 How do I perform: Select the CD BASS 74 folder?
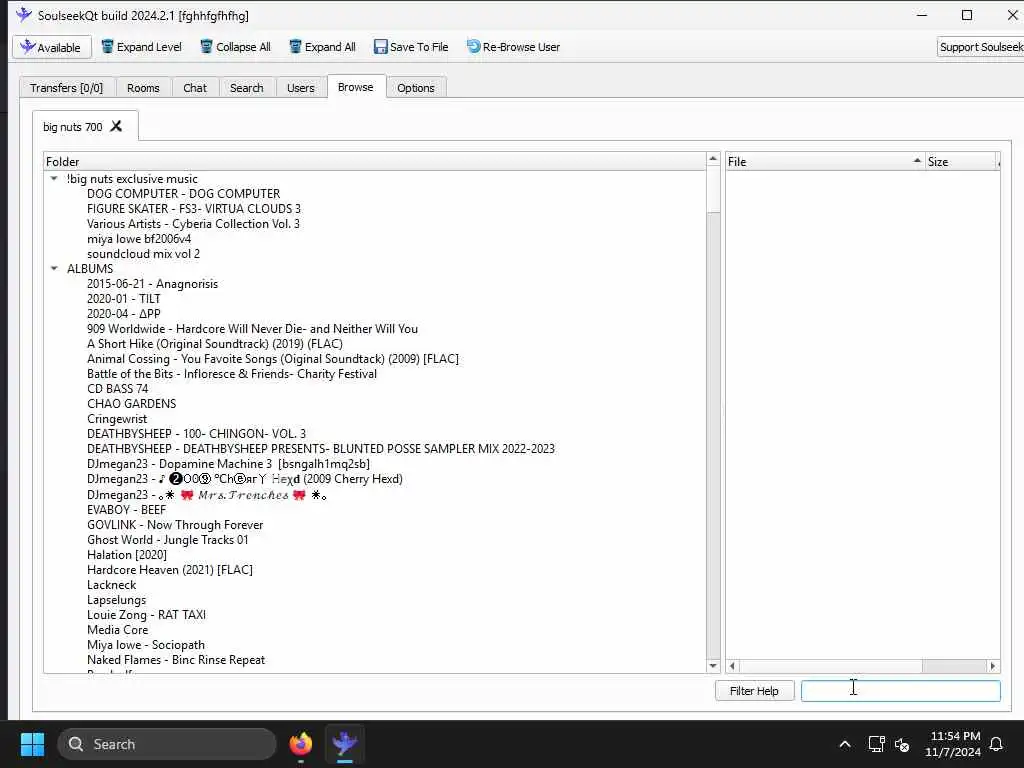coord(118,389)
